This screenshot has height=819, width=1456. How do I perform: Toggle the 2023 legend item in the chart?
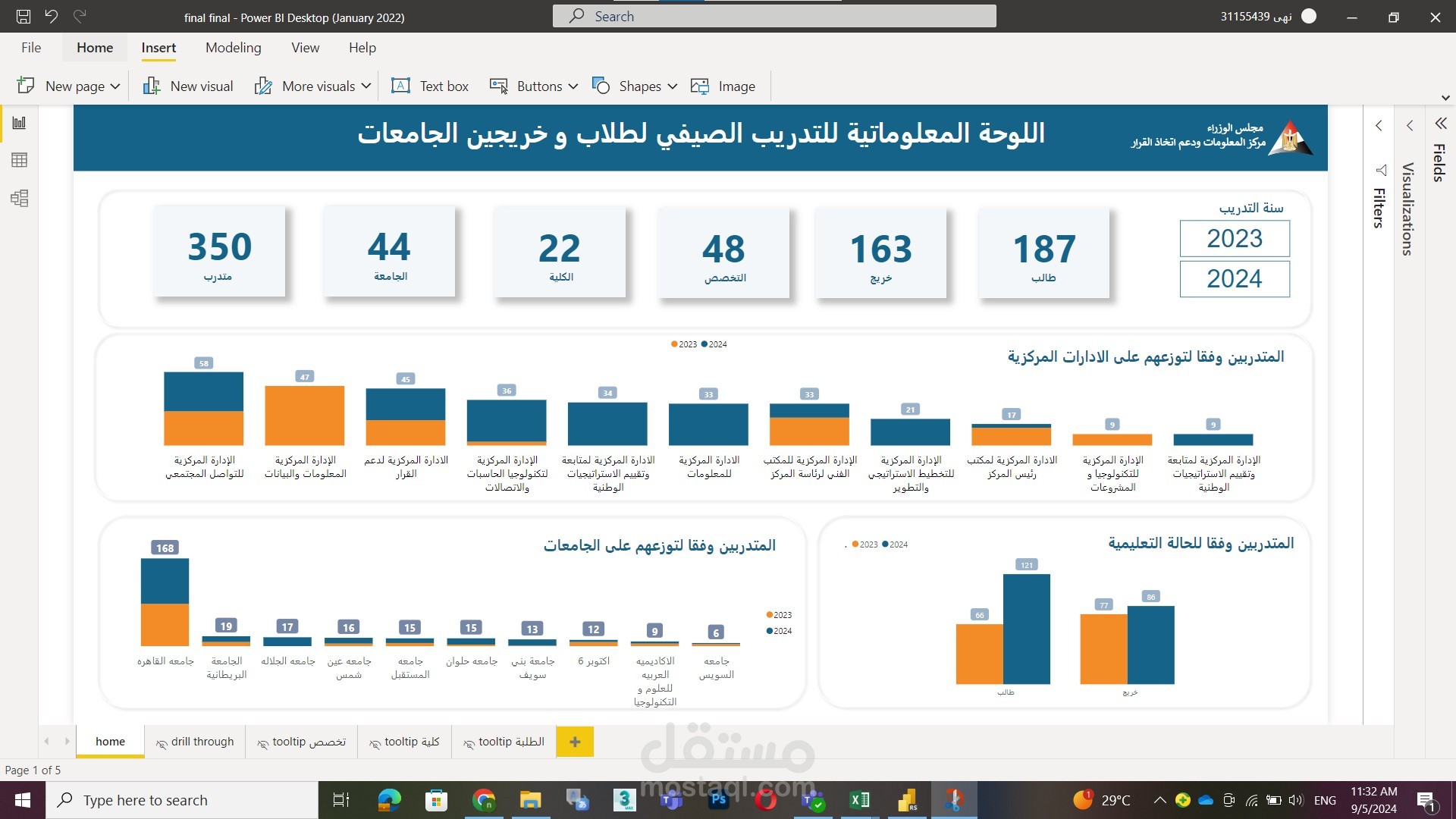point(683,344)
